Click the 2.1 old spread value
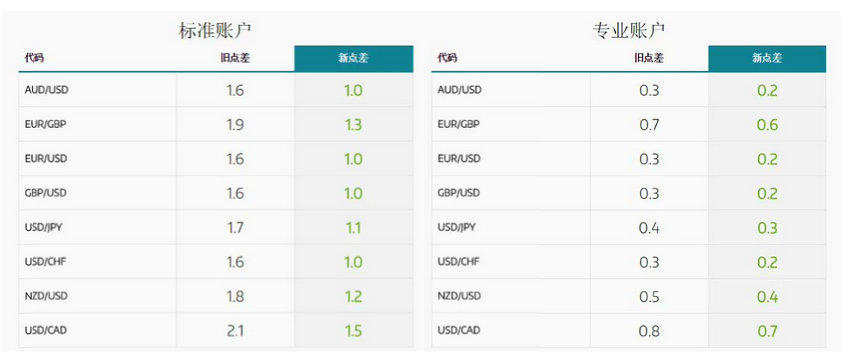853x362 pixels. click(235, 330)
